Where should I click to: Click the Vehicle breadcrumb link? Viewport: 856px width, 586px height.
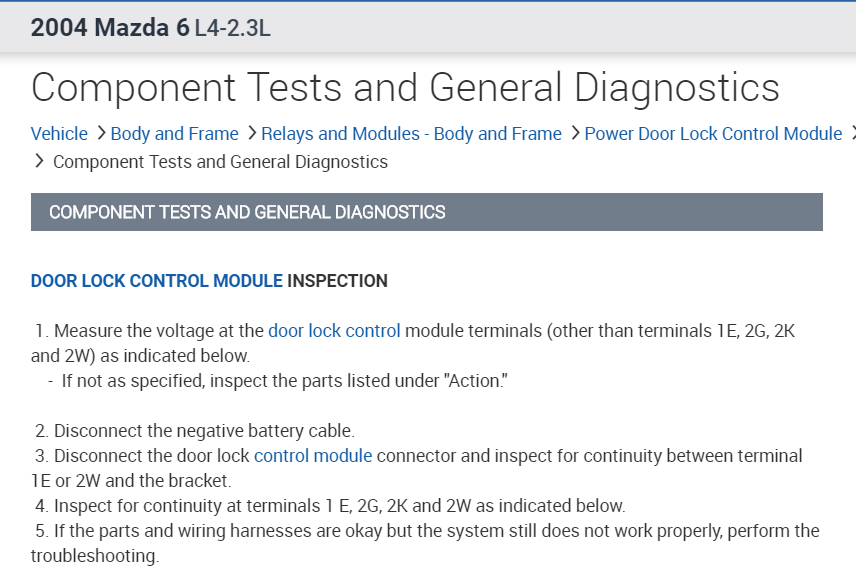click(x=59, y=133)
